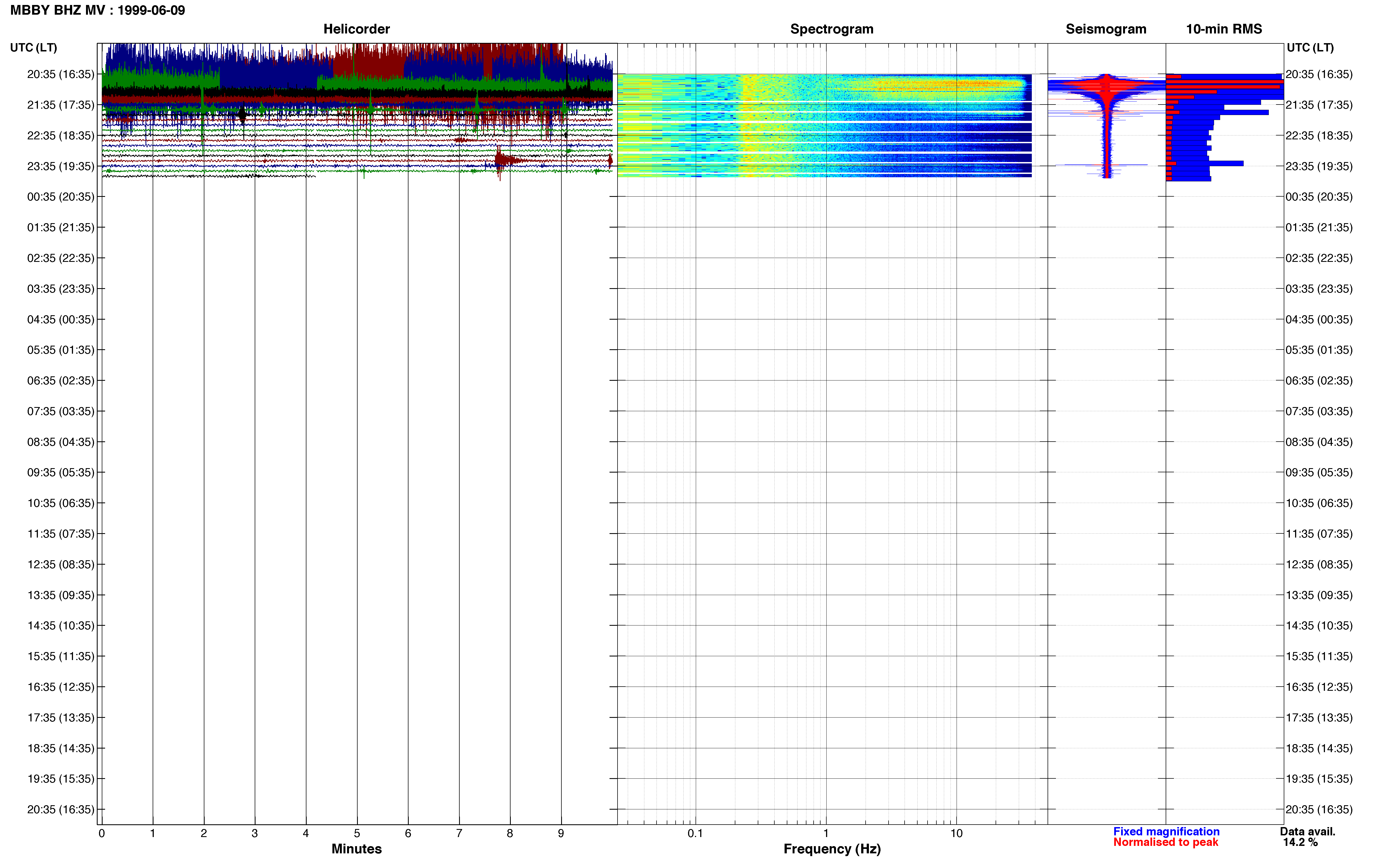Click the 9 tick on the Minutes axis
Image resolution: width=1388 pixels, height=868 pixels.
pos(561,833)
